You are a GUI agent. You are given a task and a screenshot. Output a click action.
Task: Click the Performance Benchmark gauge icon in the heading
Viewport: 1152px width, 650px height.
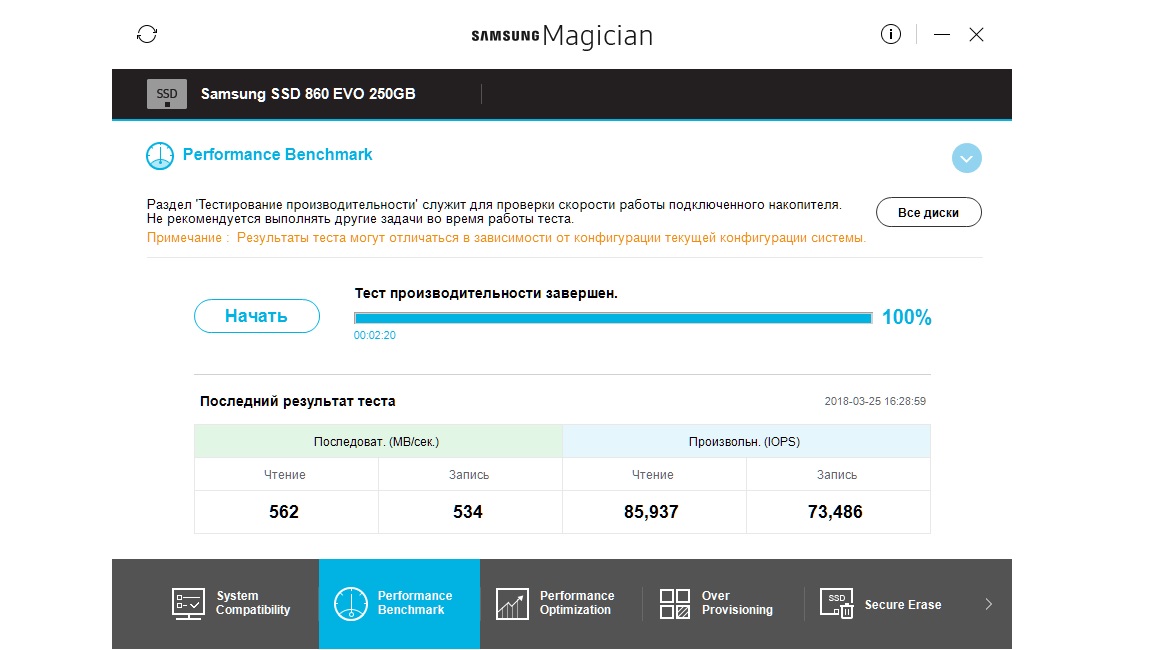pos(160,155)
